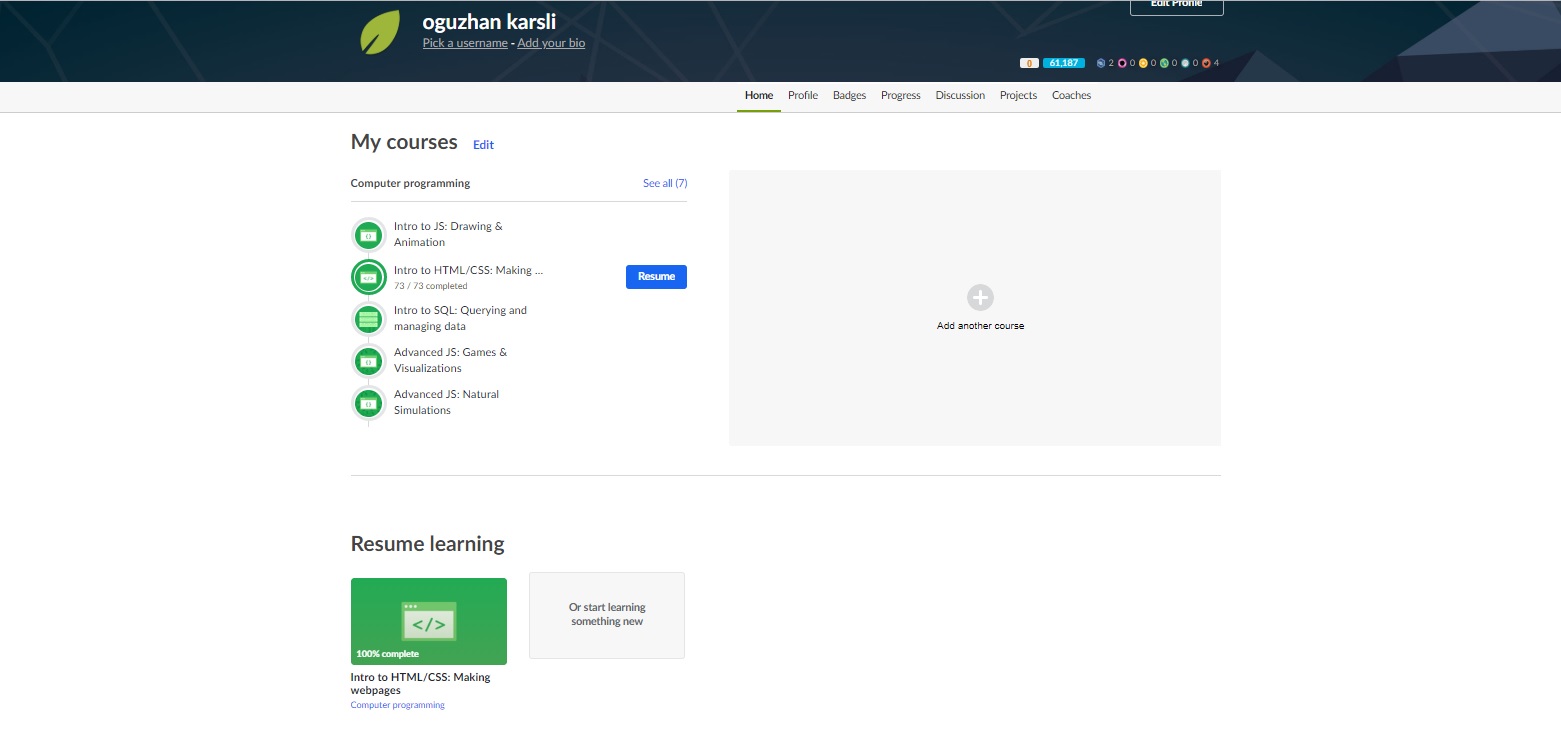The height and width of the screenshot is (739, 1561).
Task: Open the Coaches tab
Action: (x=1071, y=96)
